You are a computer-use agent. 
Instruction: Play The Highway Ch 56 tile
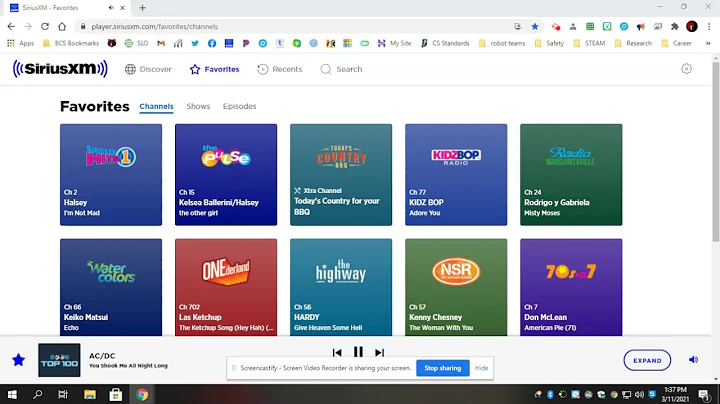click(341, 287)
